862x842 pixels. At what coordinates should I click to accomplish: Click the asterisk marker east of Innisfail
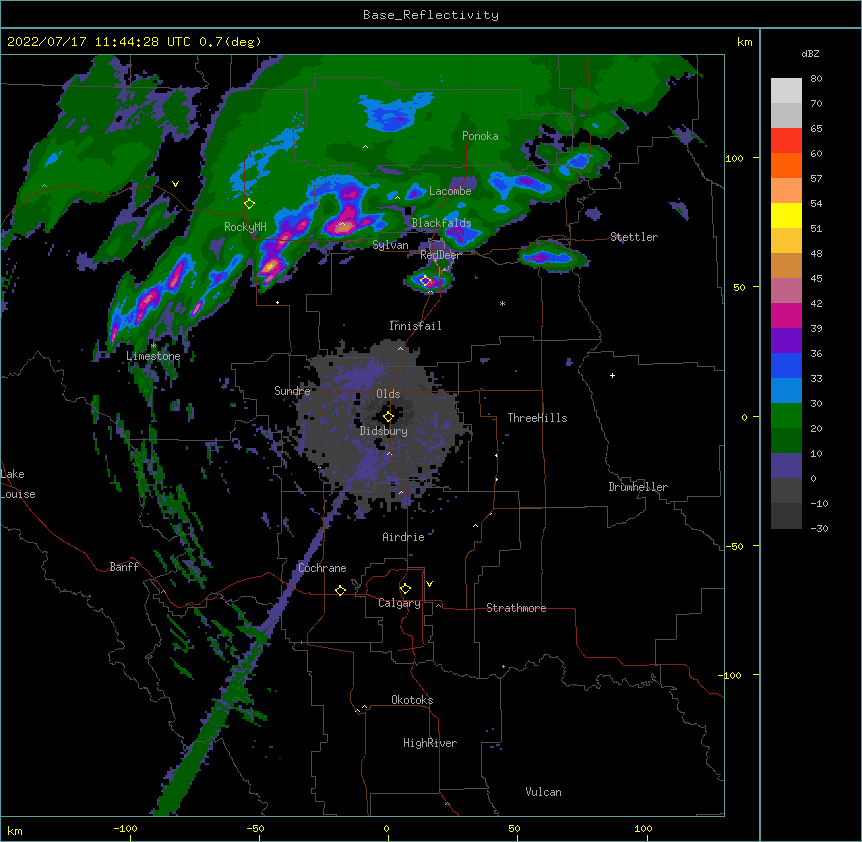click(502, 303)
